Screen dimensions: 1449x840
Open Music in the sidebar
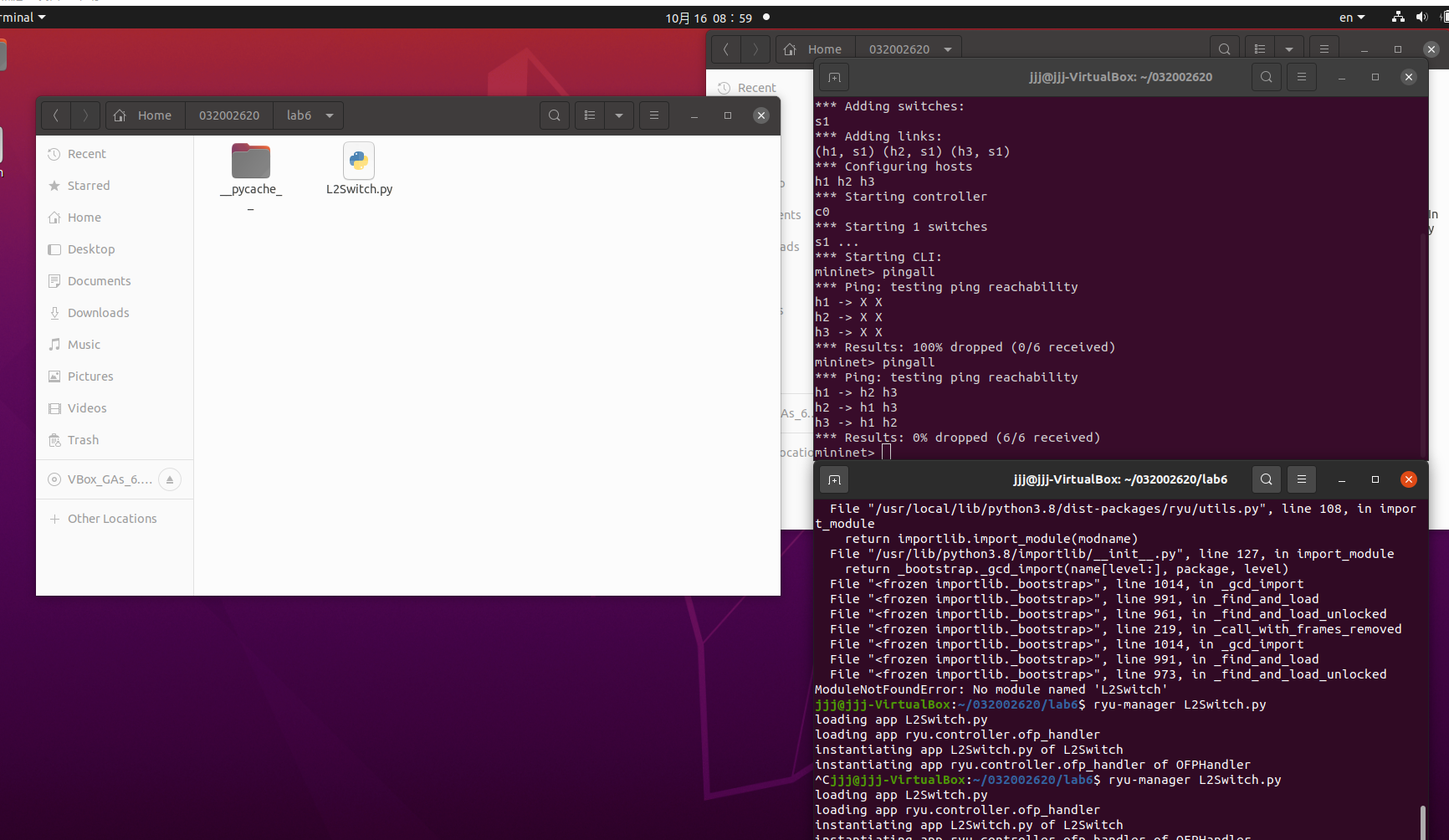pyautogui.click(x=115, y=345)
